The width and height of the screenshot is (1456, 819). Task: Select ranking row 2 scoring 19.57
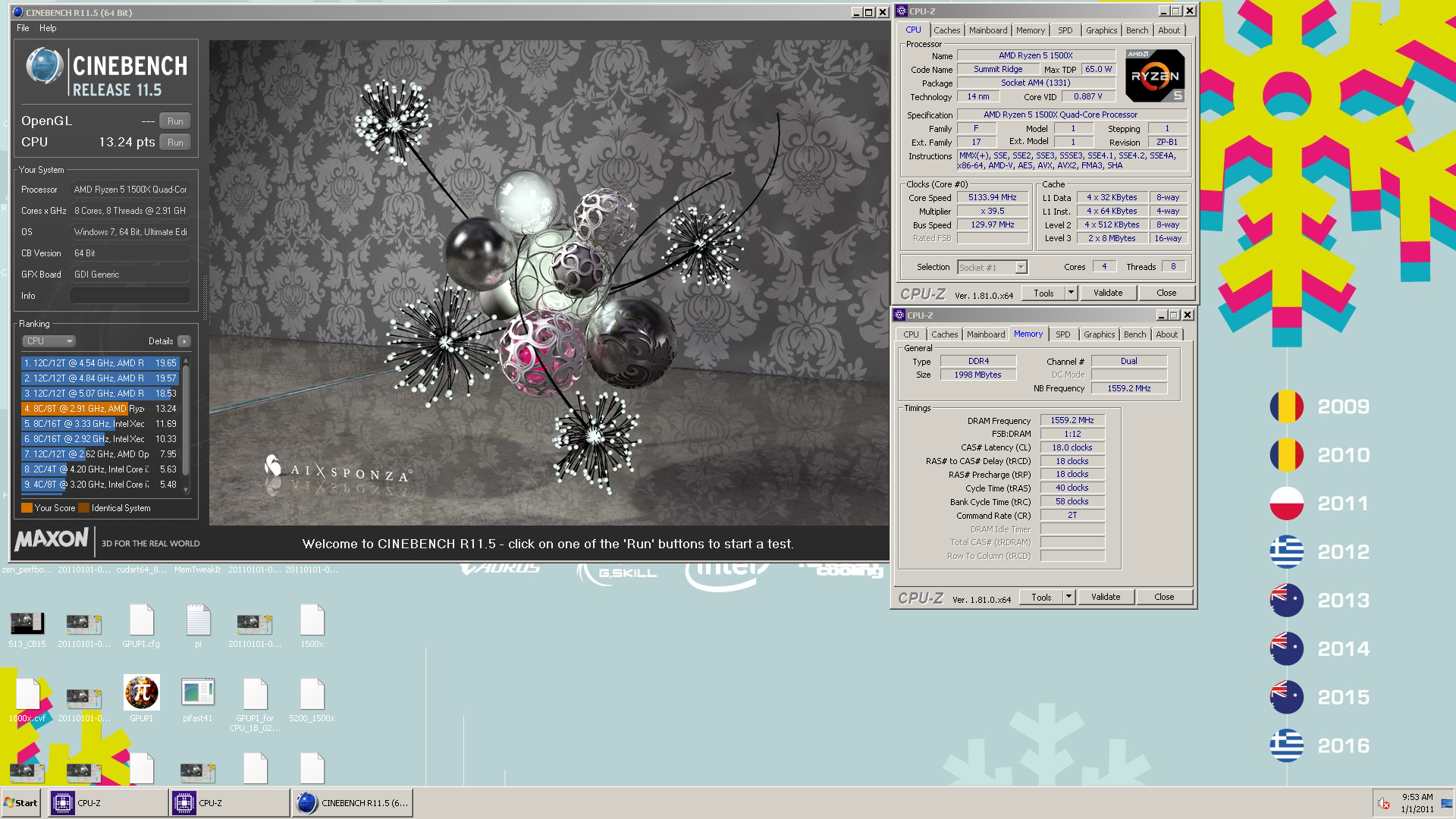[100, 378]
